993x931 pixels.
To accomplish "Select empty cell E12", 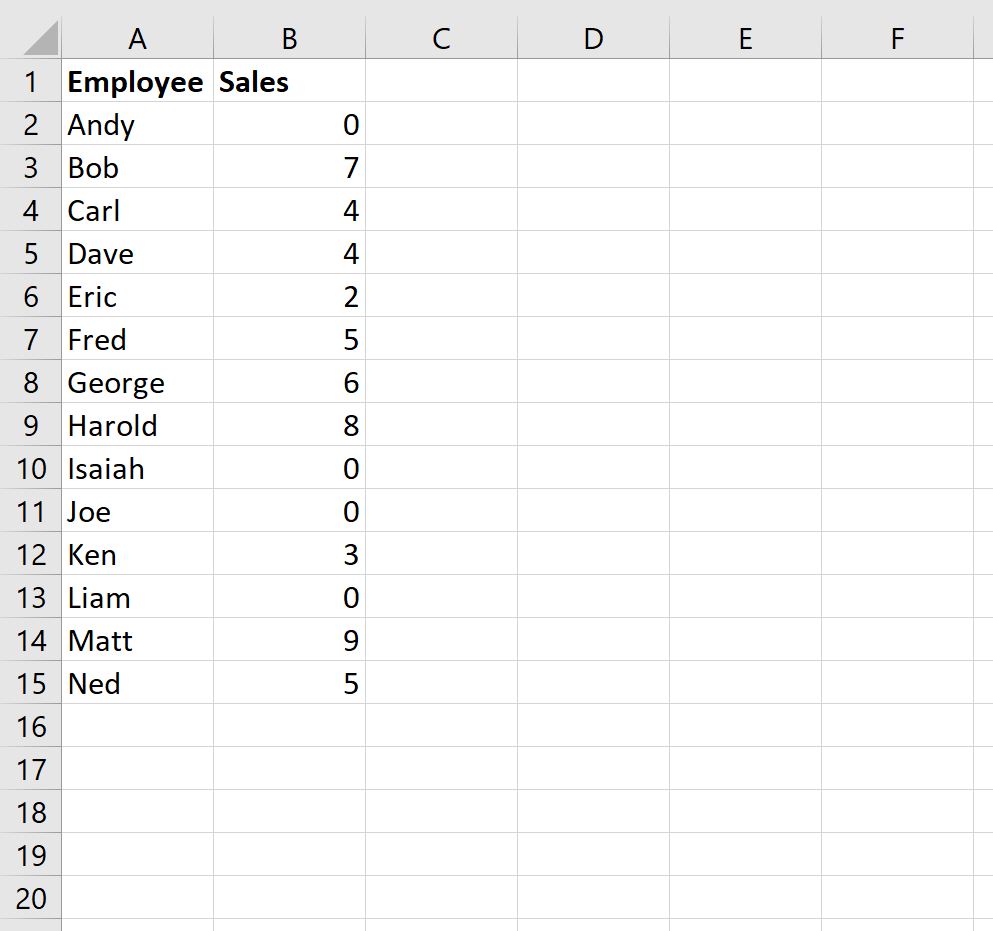I will (744, 554).
